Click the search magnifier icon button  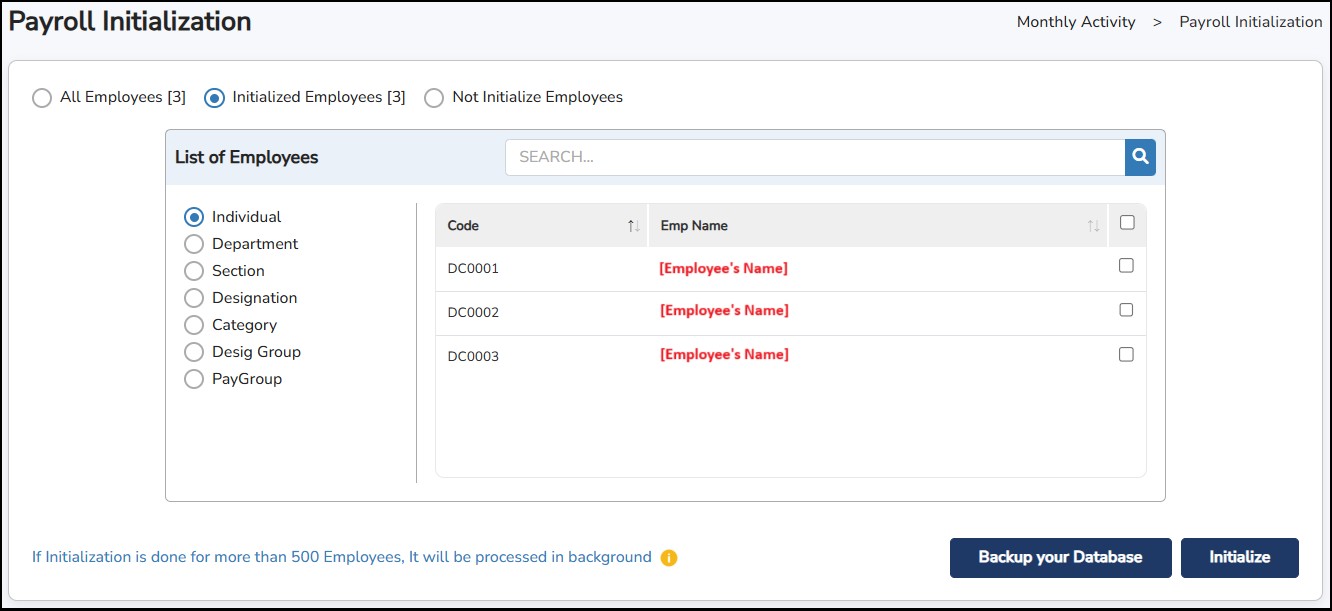1140,157
